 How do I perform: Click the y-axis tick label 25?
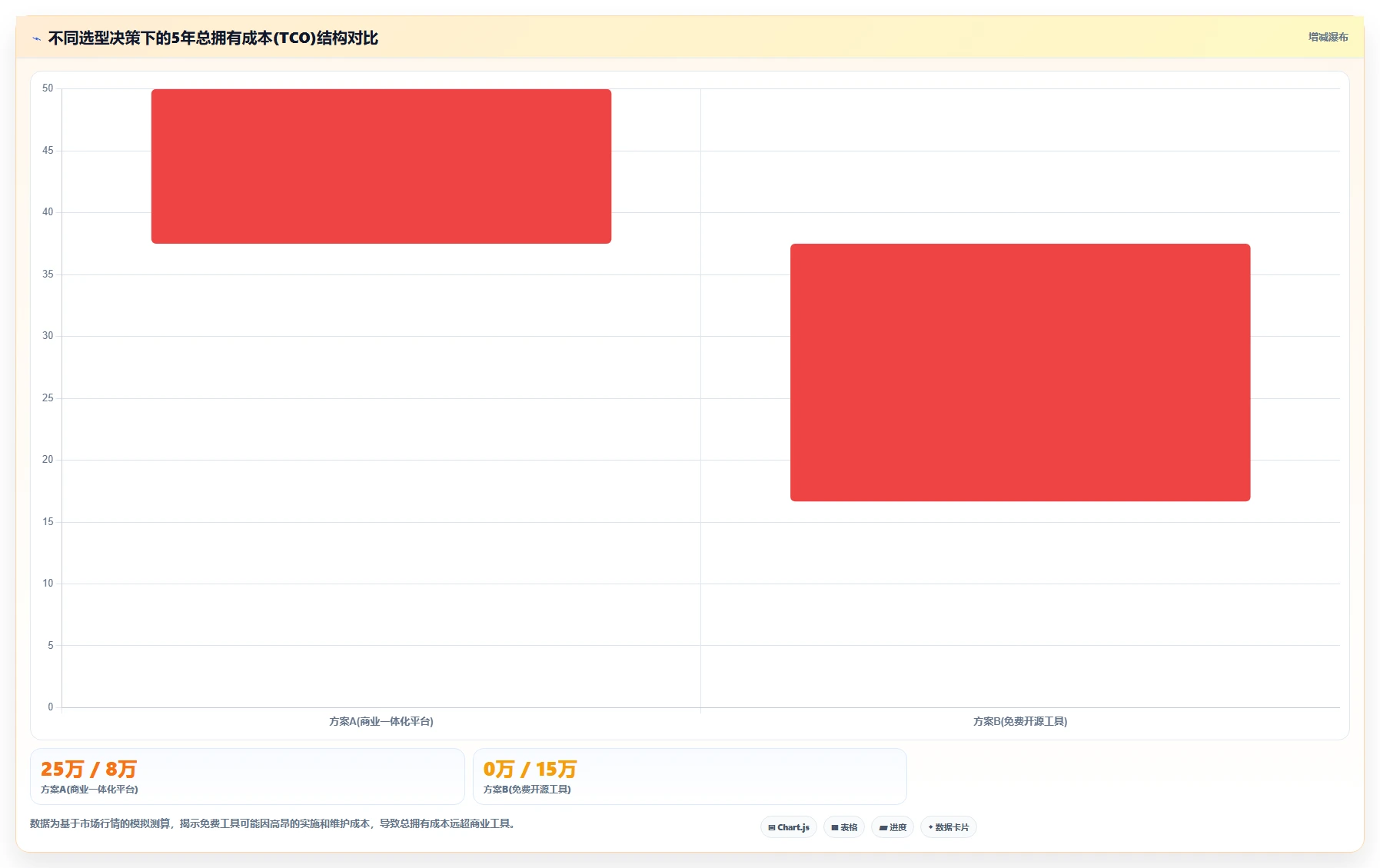pos(48,398)
